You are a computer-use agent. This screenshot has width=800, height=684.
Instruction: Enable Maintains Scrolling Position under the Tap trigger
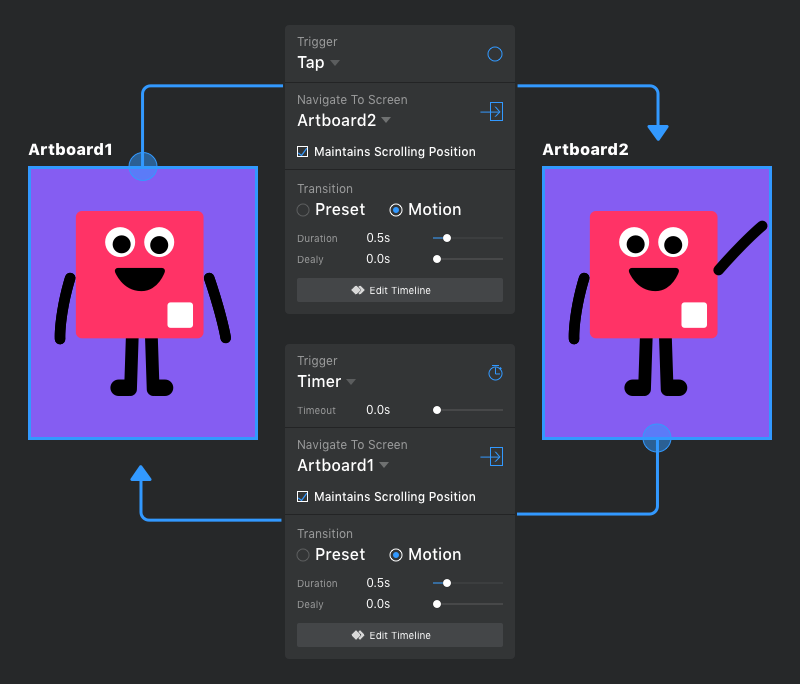pos(302,151)
